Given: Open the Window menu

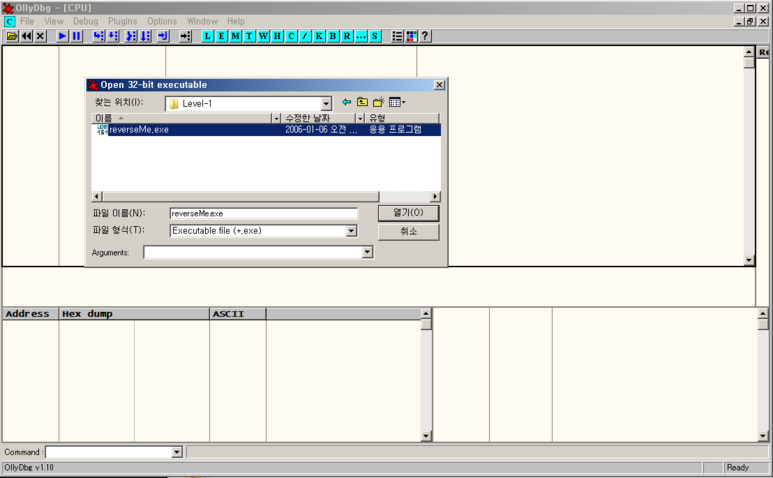Looking at the screenshot, I should [x=202, y=21].
